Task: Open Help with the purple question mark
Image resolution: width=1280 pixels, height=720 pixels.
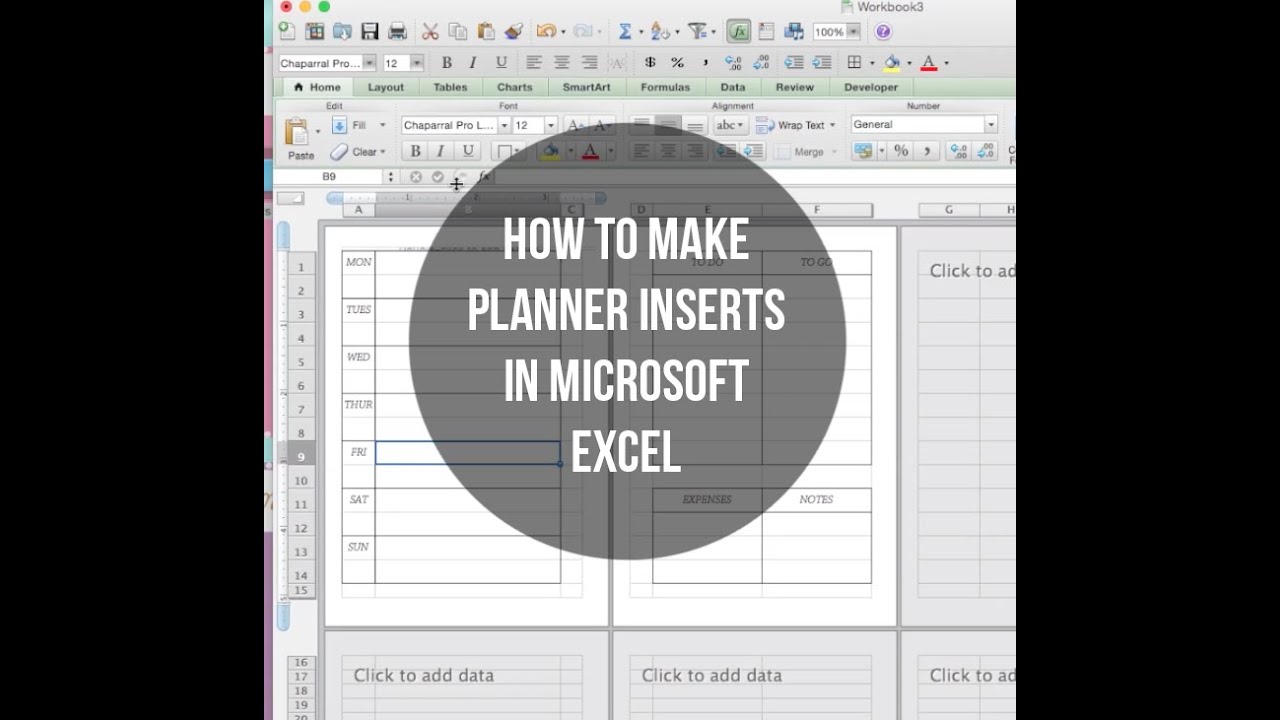Action: tap(883, 32)
